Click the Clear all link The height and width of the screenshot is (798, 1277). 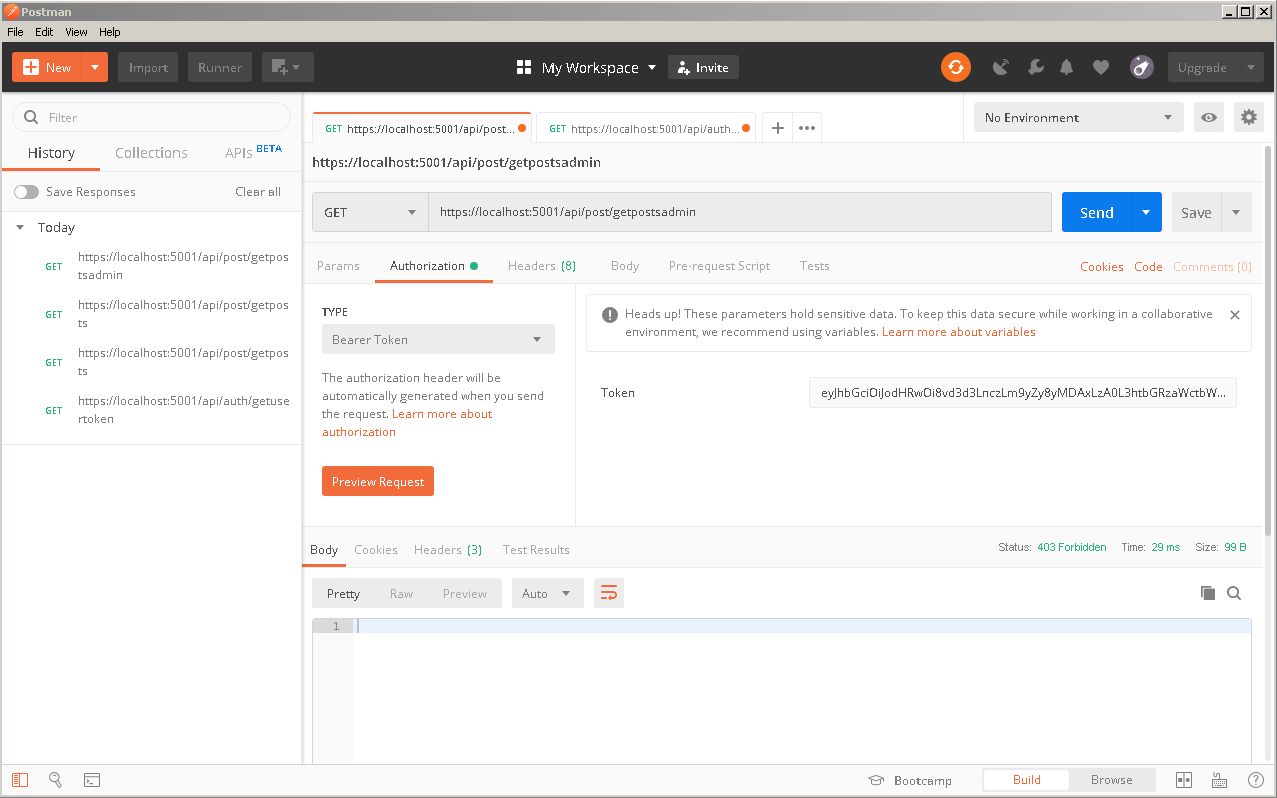click(x=258, y=192)
